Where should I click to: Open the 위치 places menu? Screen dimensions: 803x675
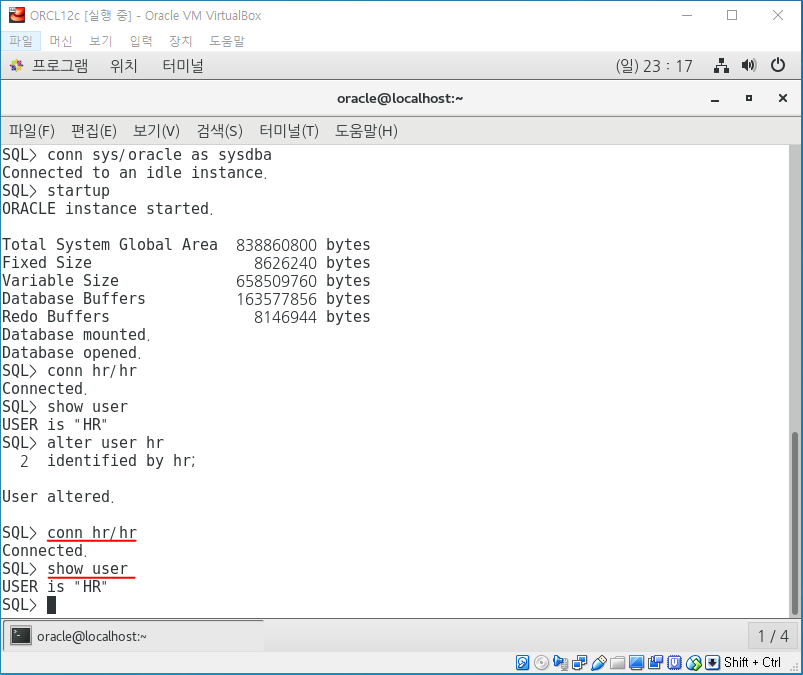pos(124,66)
